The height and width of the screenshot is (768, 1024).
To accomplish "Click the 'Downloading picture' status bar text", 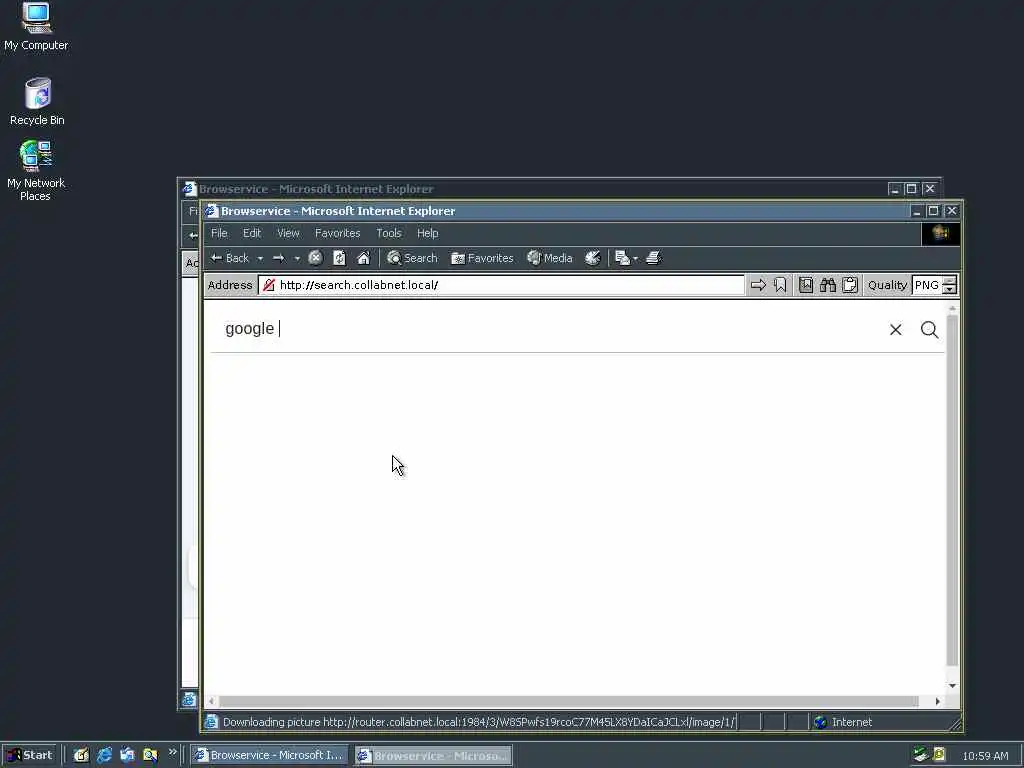I will [x=479, y=722].
